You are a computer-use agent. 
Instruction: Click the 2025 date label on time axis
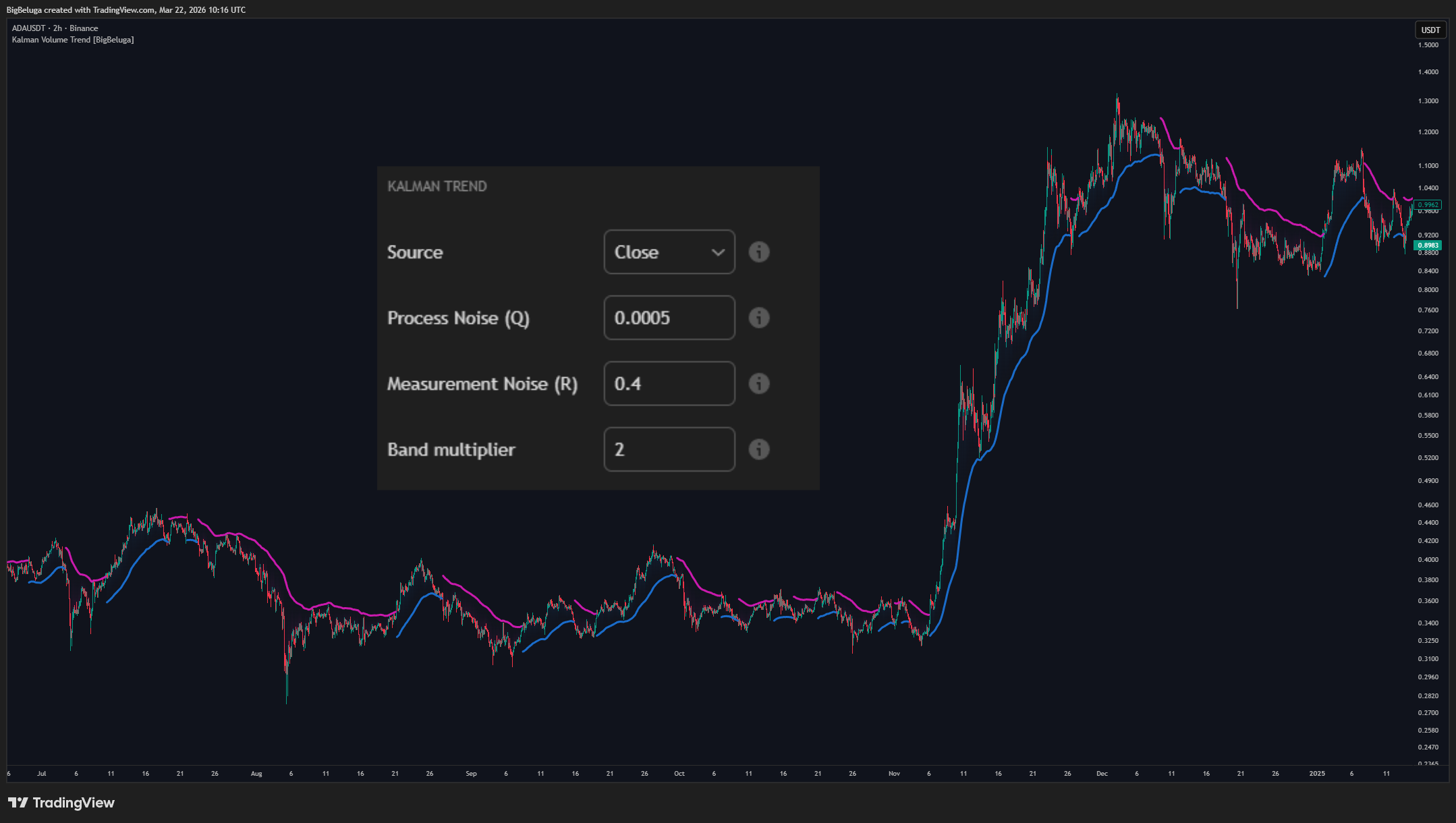1317,774
